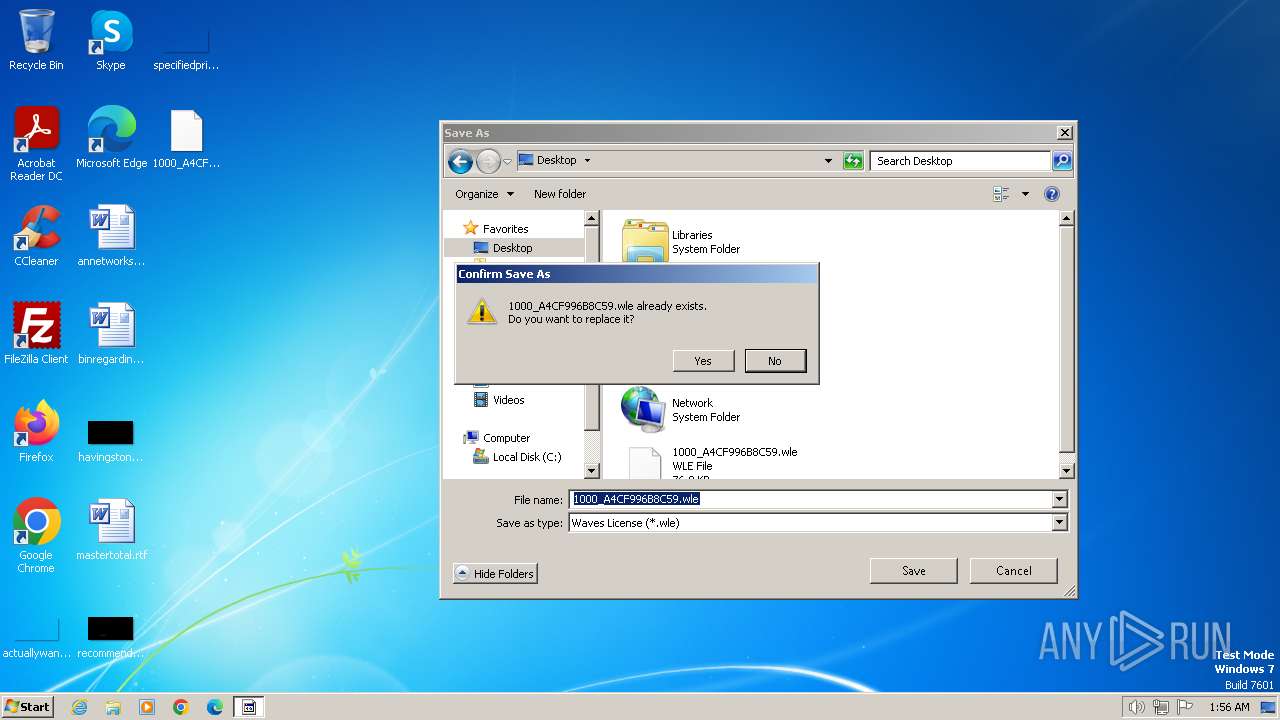Open Microsoft Edge desktop shortcut

click(111, 138)
